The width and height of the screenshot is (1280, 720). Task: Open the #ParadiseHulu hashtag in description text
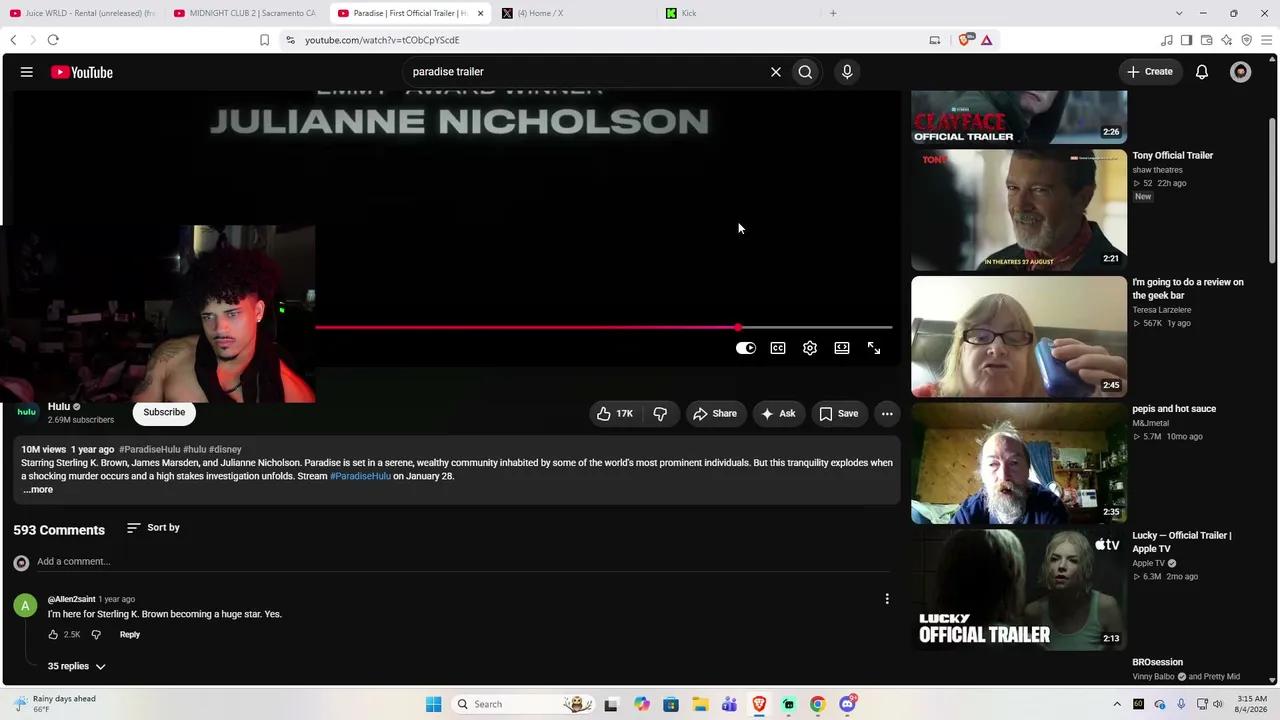click(x=360, y=476)
